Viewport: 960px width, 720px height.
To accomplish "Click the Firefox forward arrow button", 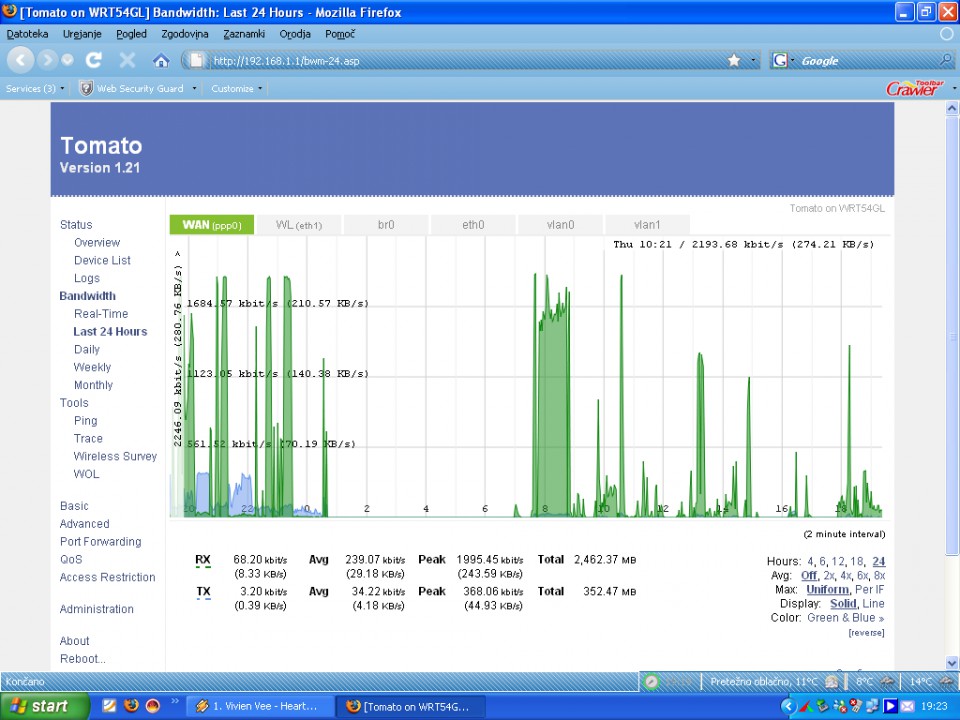I will pos(47,60).
